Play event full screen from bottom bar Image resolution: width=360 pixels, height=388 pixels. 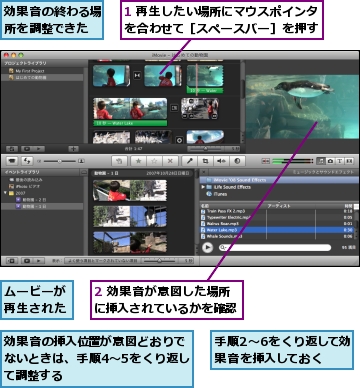pos(27,261)
